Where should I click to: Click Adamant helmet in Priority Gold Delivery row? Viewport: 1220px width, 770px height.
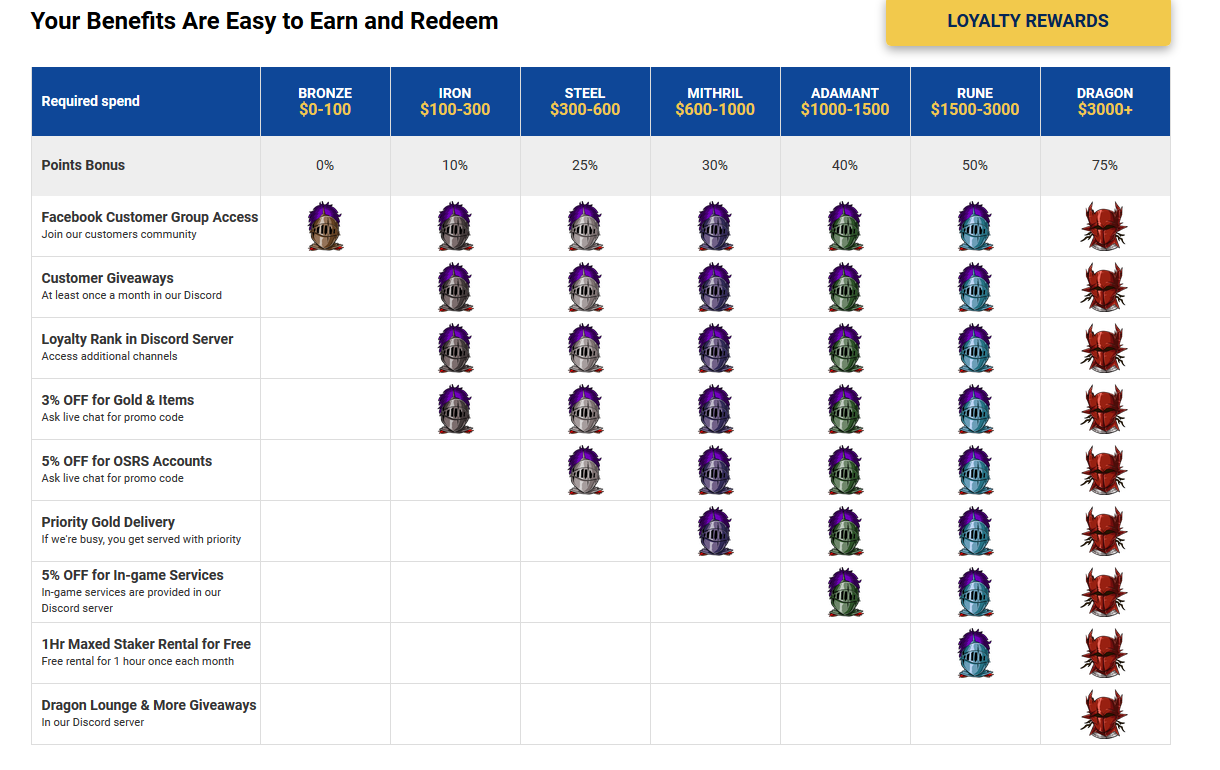(x=845, y=531)
